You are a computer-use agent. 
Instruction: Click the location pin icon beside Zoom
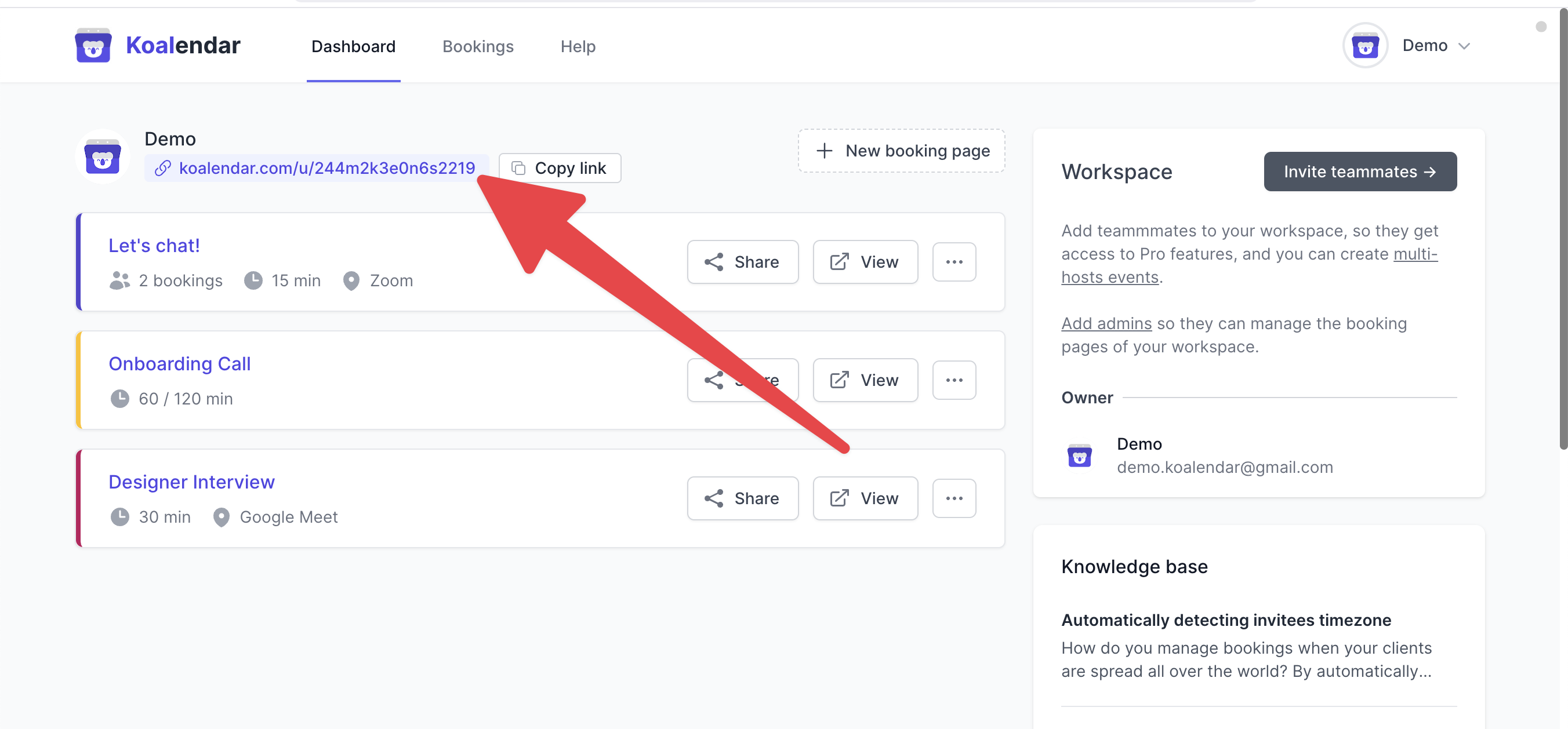[x=351, y=280]
